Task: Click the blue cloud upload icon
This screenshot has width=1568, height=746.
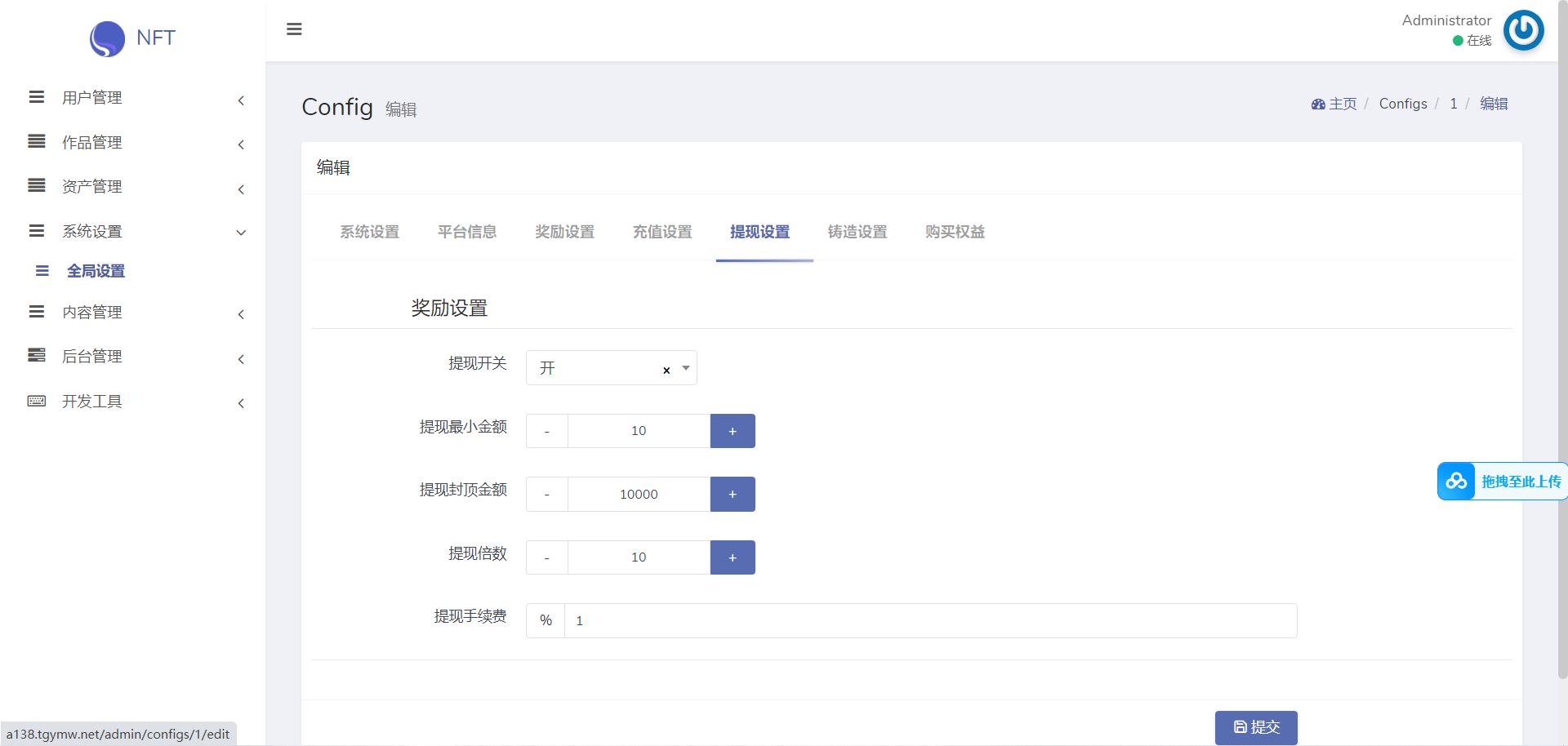Action: 1456,482
